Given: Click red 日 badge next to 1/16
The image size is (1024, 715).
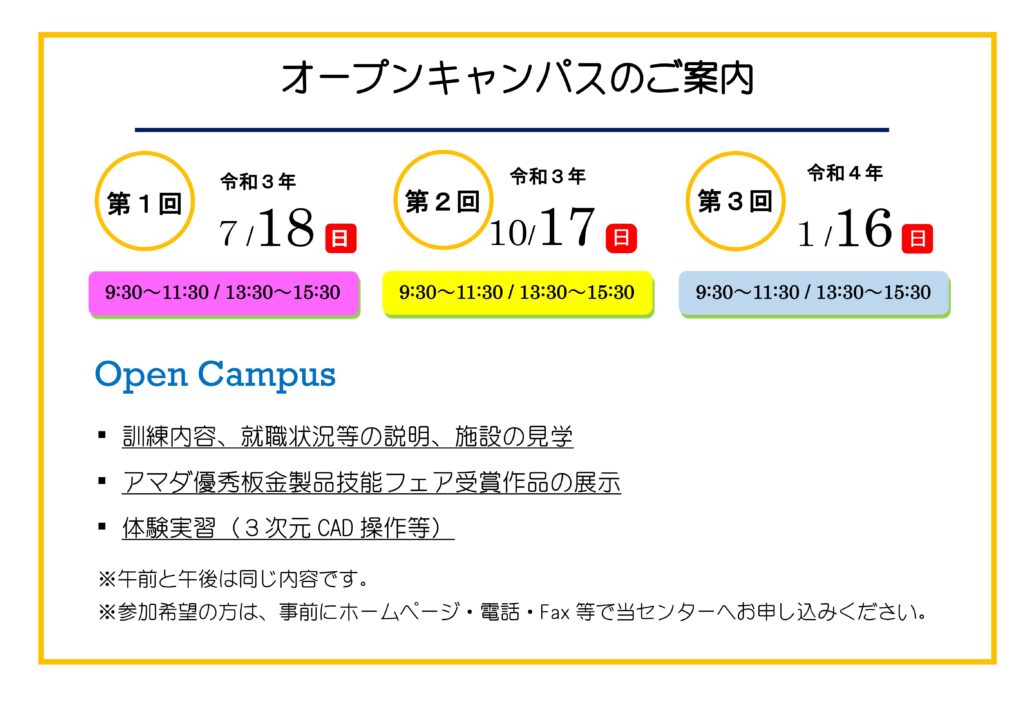Looking at the screenshot, I should [x=918, y=238].
